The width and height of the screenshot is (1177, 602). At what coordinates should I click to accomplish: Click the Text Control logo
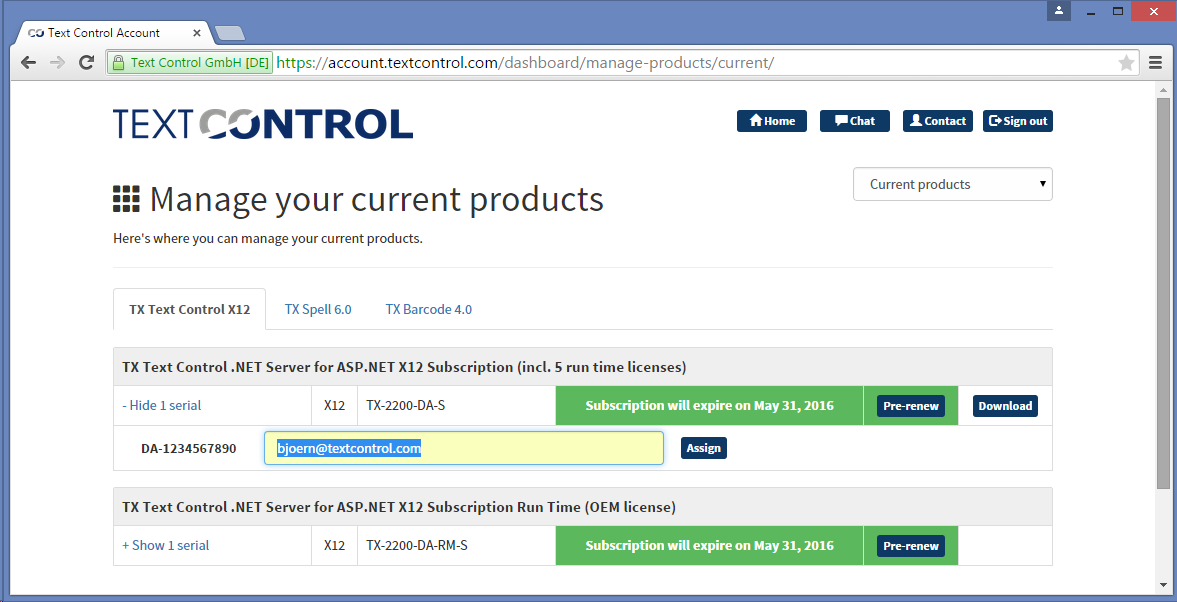click(x=263, y=123)
